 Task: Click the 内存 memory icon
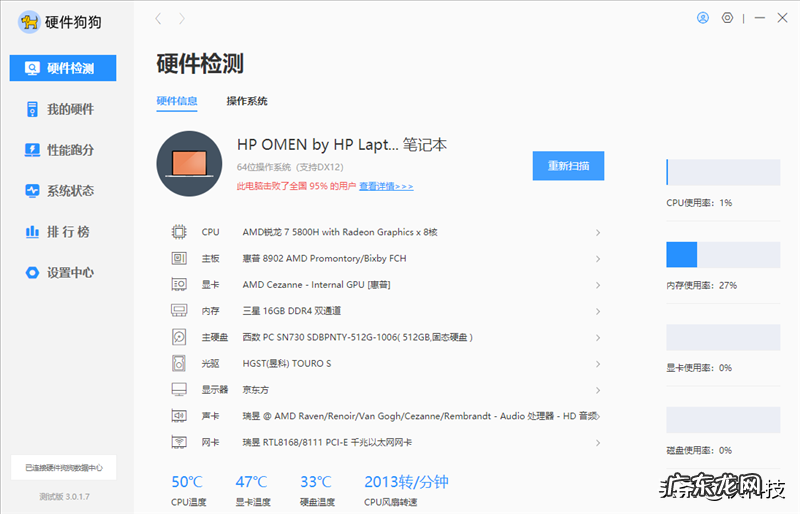(179, 311)
